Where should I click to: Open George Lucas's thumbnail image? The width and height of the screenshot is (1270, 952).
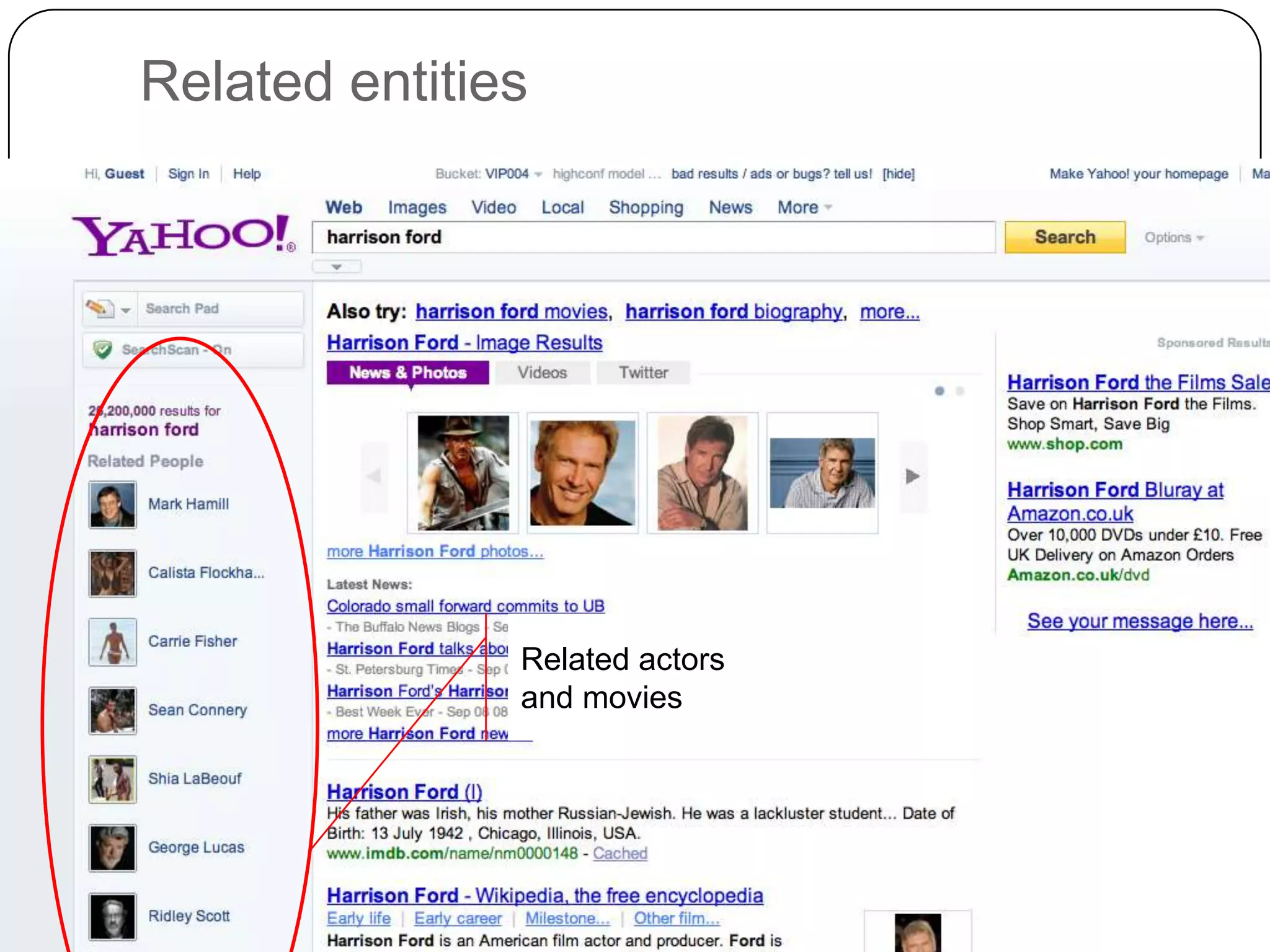pyautogui.click(x=112, y=848)
